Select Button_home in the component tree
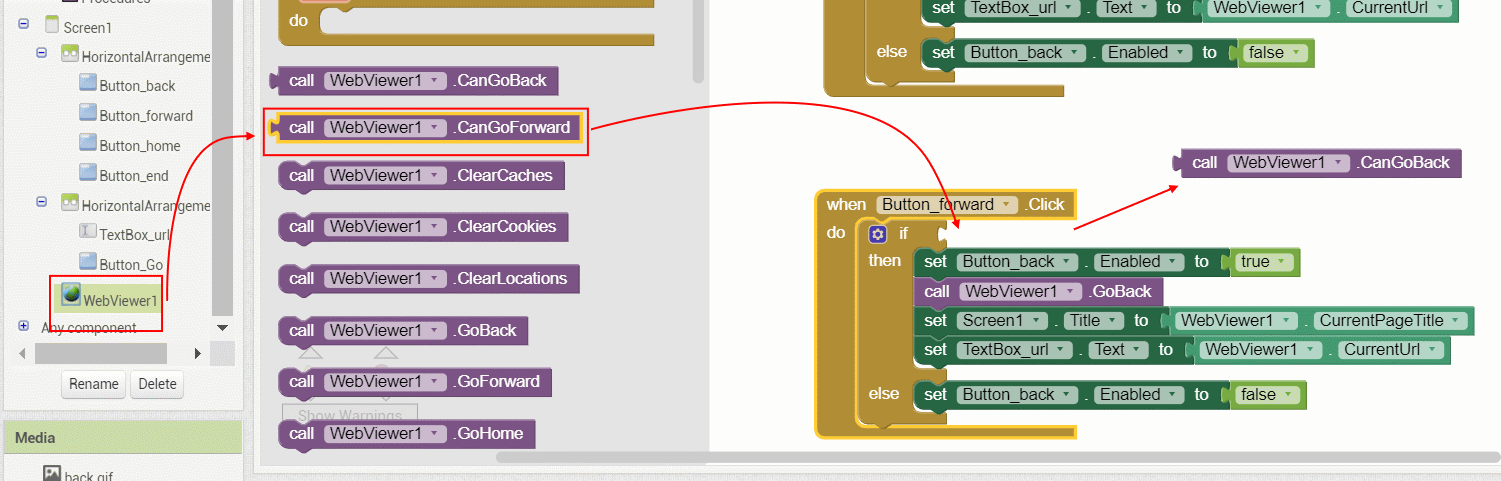Image resolution: width=1501 pixels, height=481 pixels. [140, 146]
